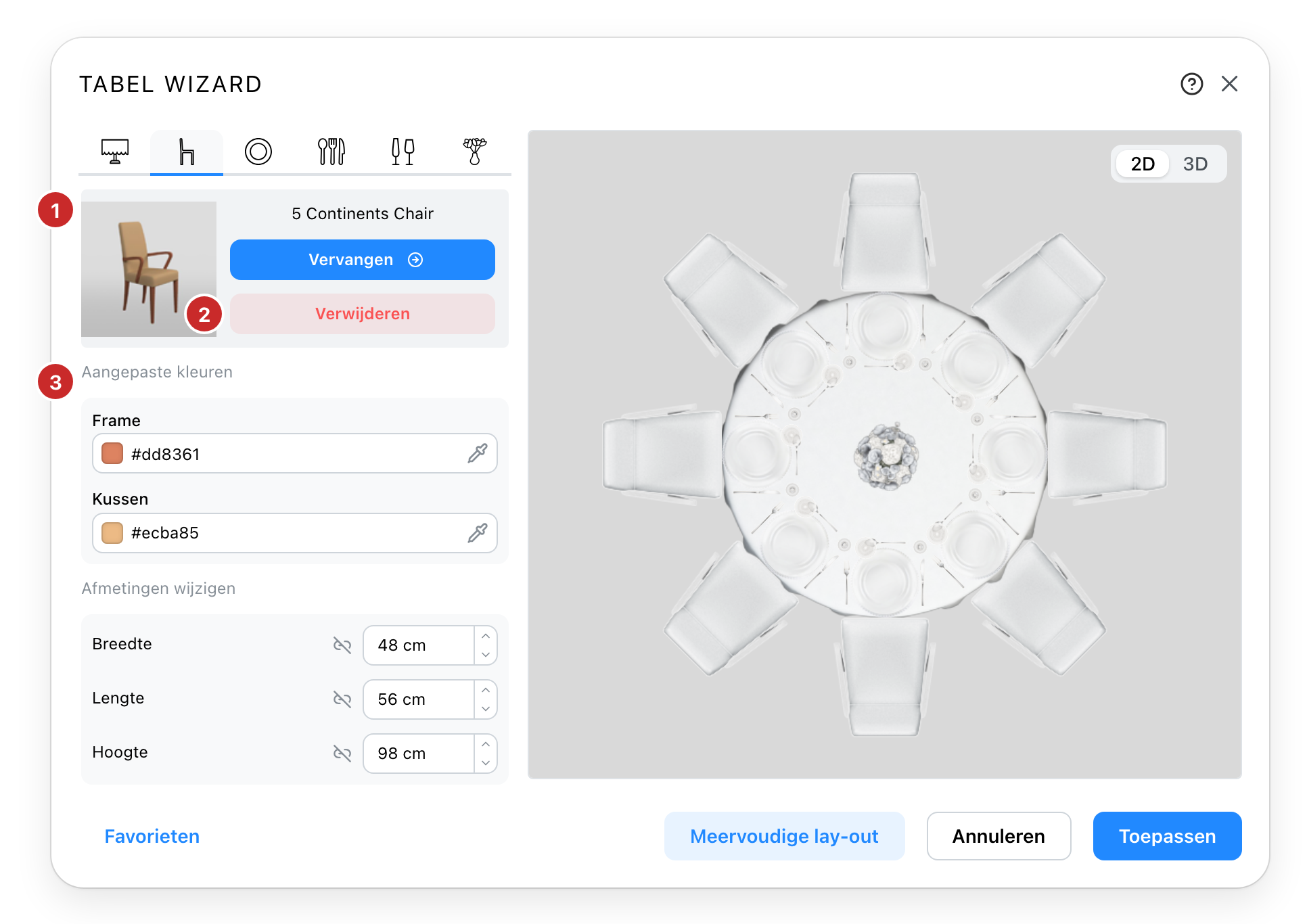This screenshot has height=924, width=1307.
Task: Open the table settings tab icon
Action: point(115,152)
